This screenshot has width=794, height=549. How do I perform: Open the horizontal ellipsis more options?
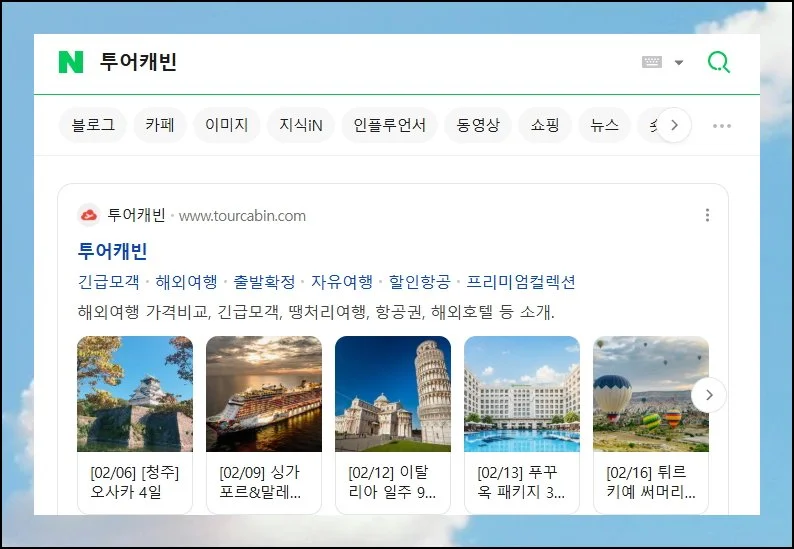[721, 126]
